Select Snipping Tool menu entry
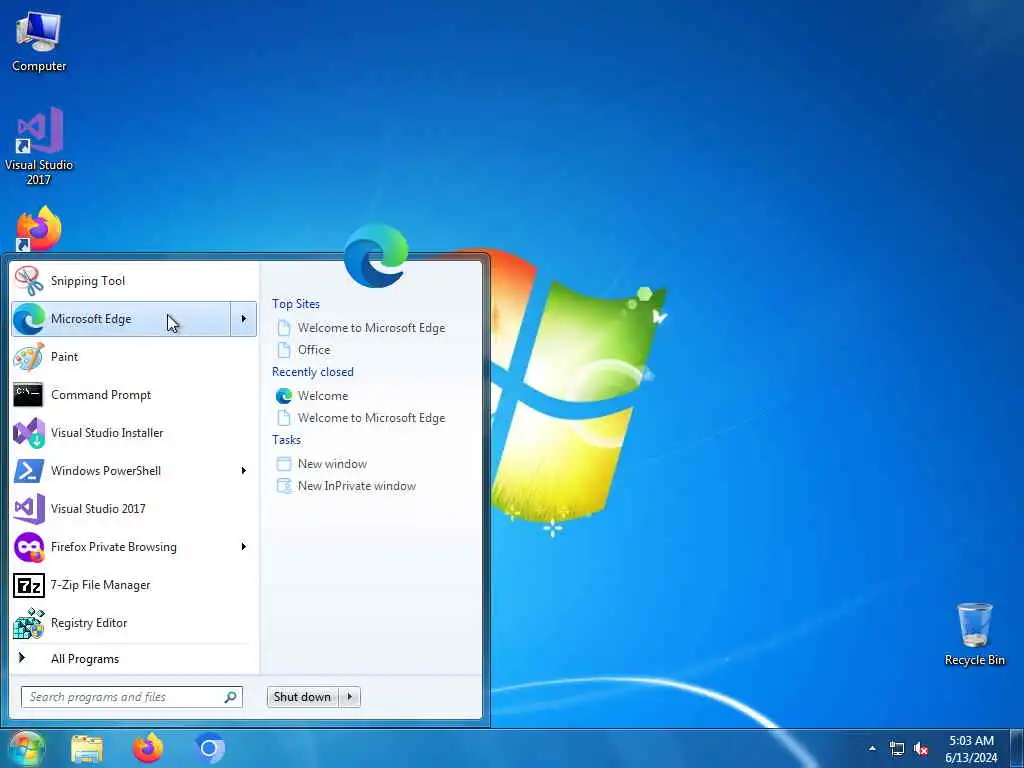This screenshot has height=768, width=1024. click(x=134, y=281)
